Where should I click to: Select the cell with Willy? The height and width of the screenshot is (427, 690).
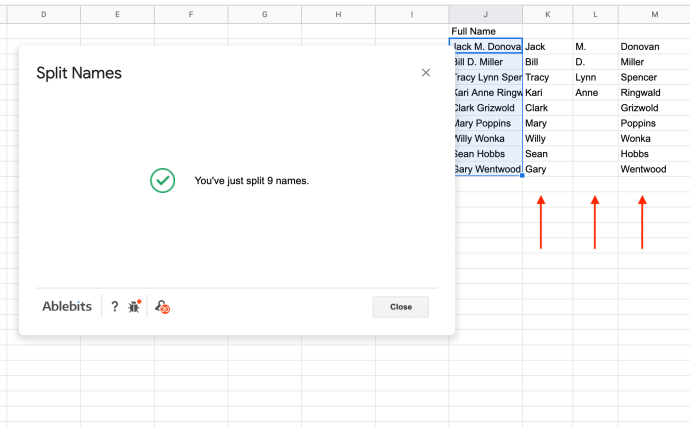coord(547,138)
